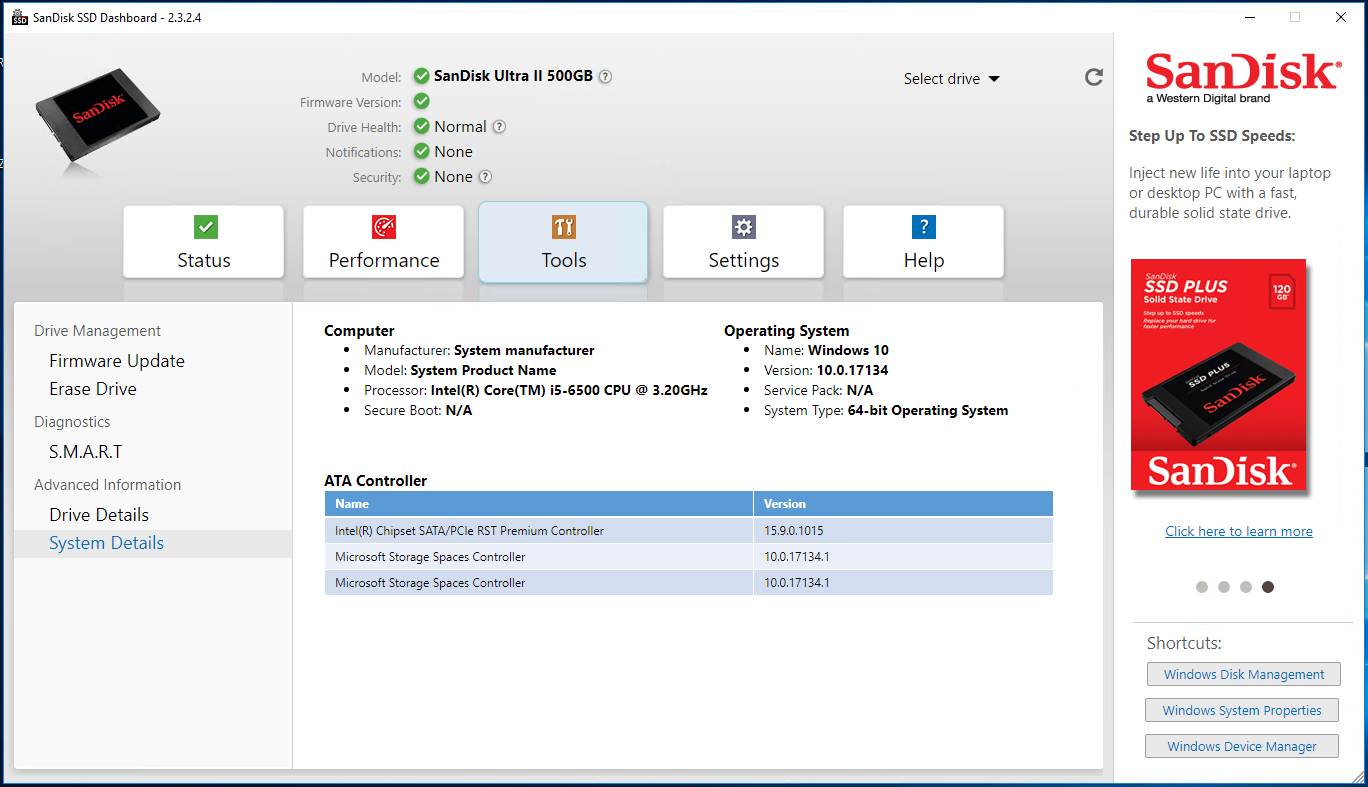Open Firmware Update in the sidebar
The height and width of the screenshot is (787, 1368).
click(x=117, y=361)
